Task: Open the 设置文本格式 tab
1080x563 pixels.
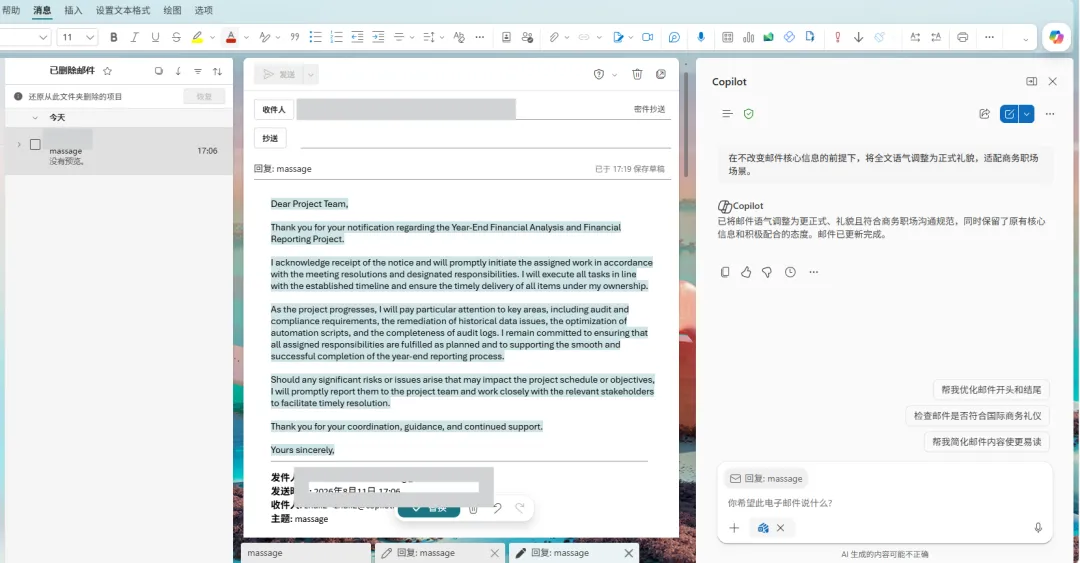Action: [123, 10]
